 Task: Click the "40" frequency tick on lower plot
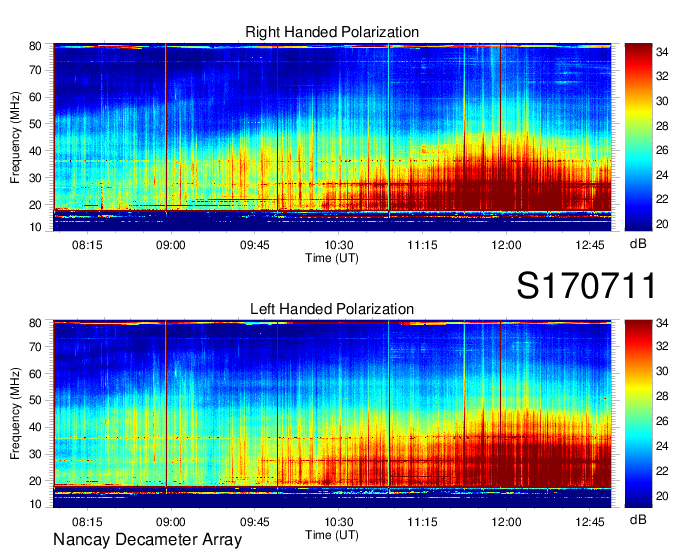35,428
